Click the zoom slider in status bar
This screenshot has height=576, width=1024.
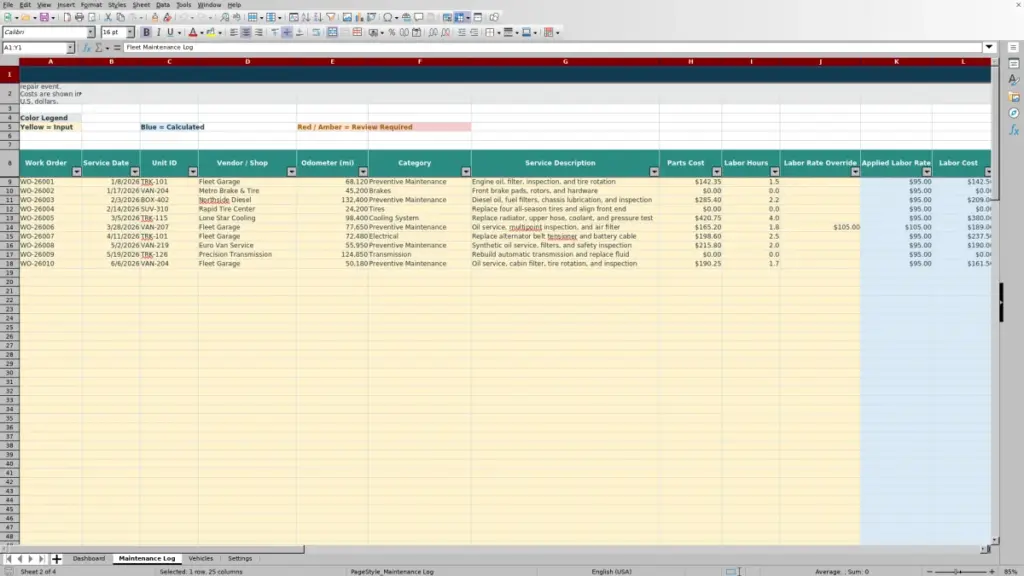[960, 572]
